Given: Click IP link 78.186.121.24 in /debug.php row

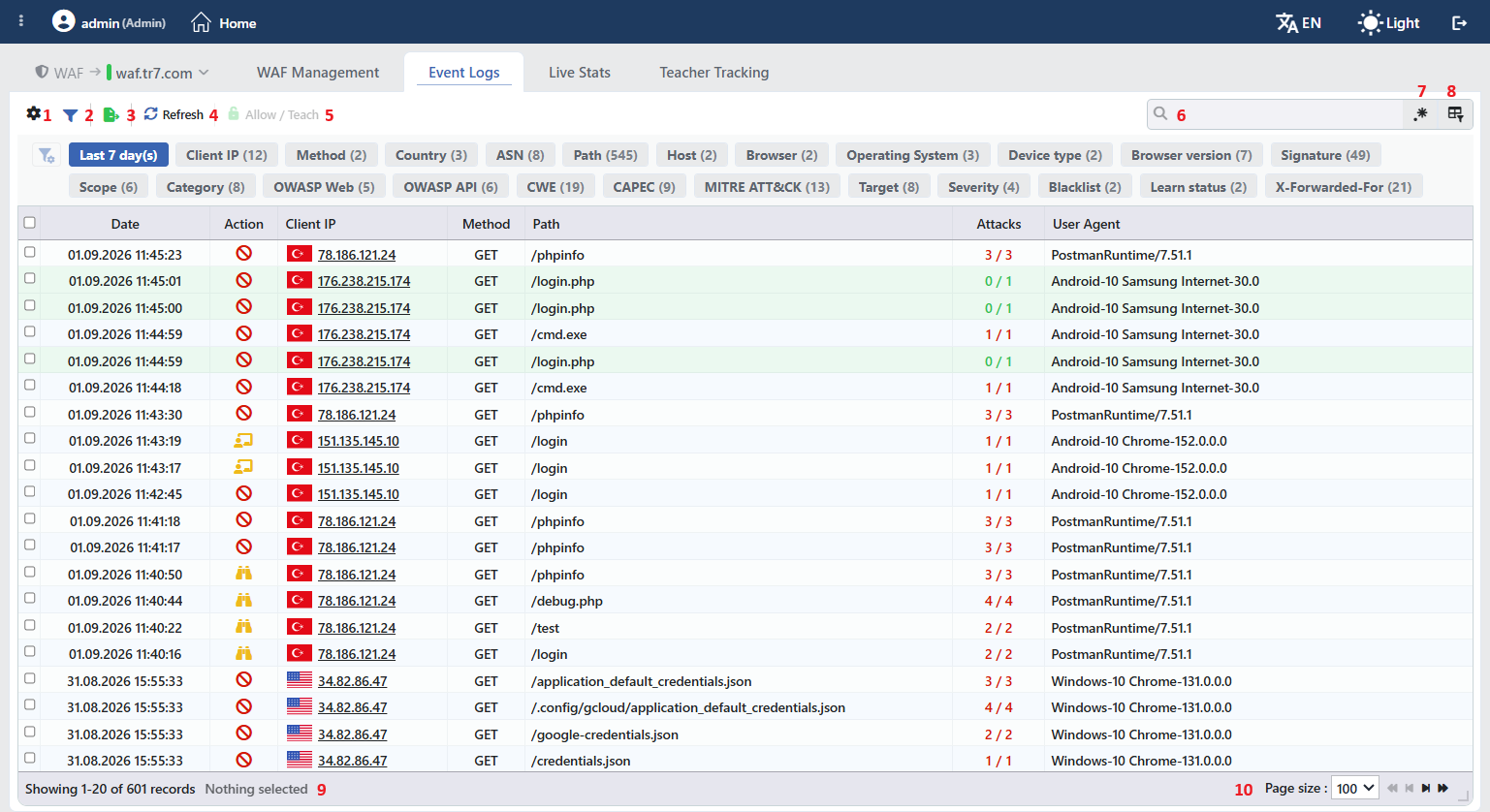Looking at the screenshot, I should click(357, 601).
